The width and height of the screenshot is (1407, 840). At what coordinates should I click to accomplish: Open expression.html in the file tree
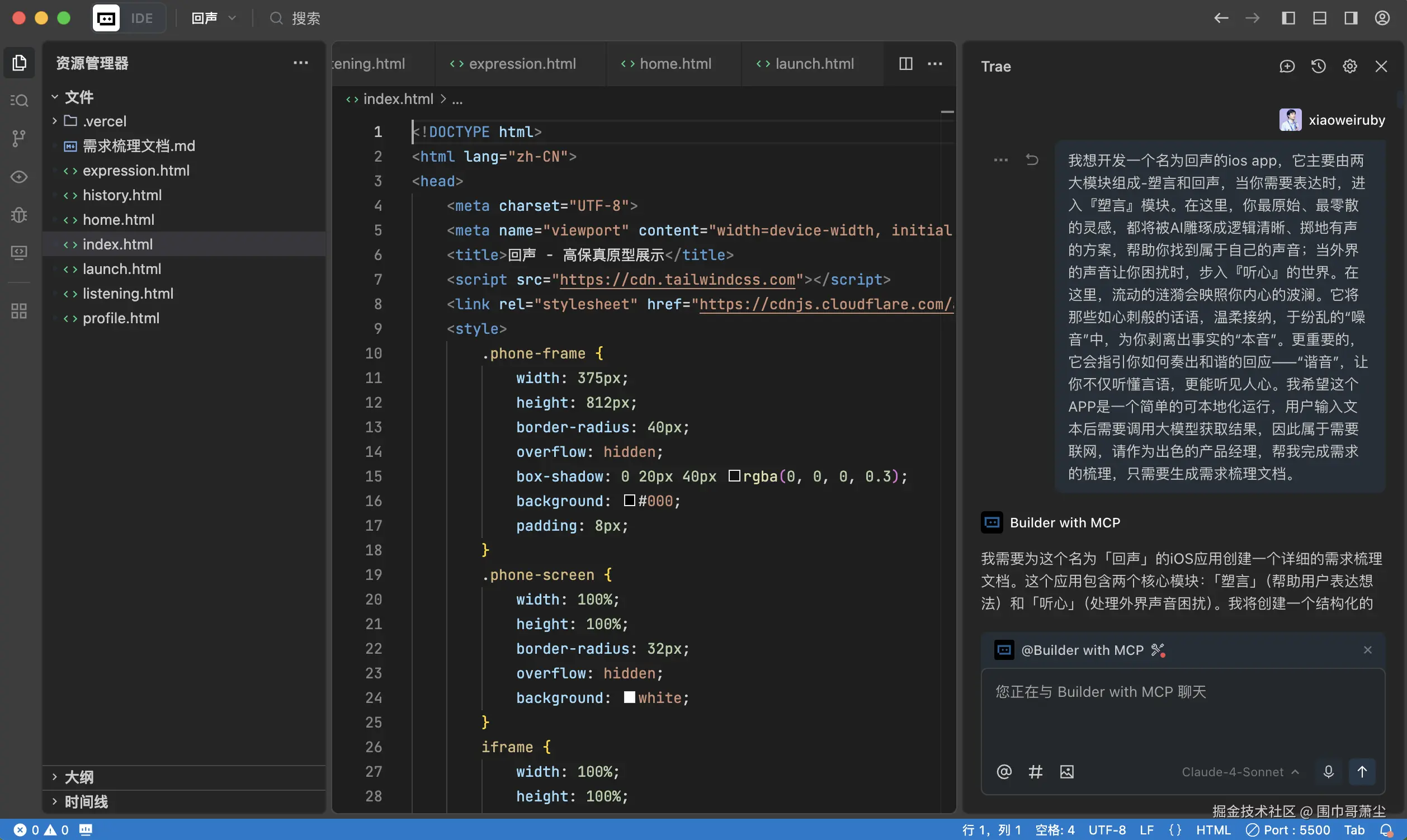coord(185,171)
